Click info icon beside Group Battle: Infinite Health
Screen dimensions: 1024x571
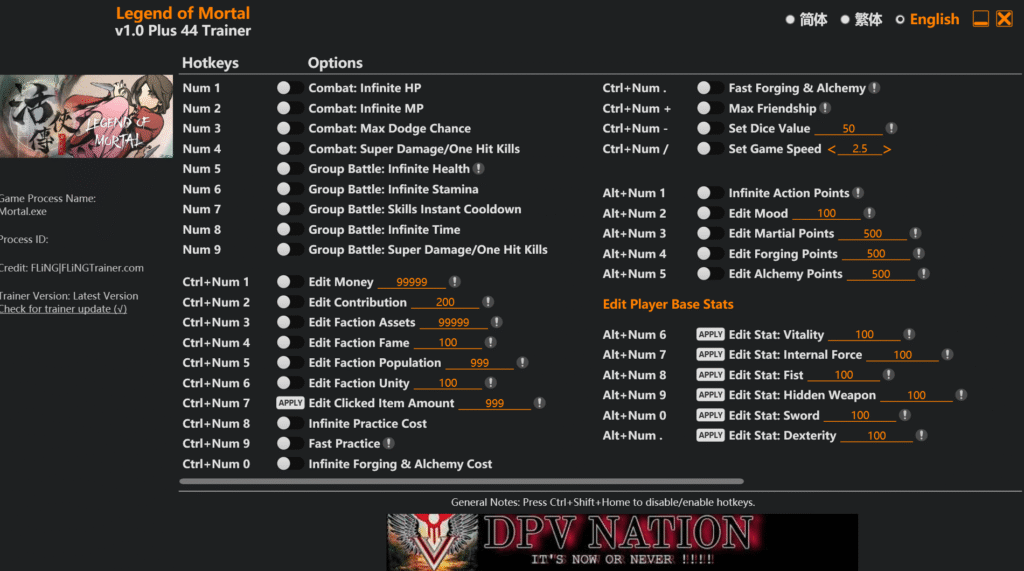click(x=479, y=169)
